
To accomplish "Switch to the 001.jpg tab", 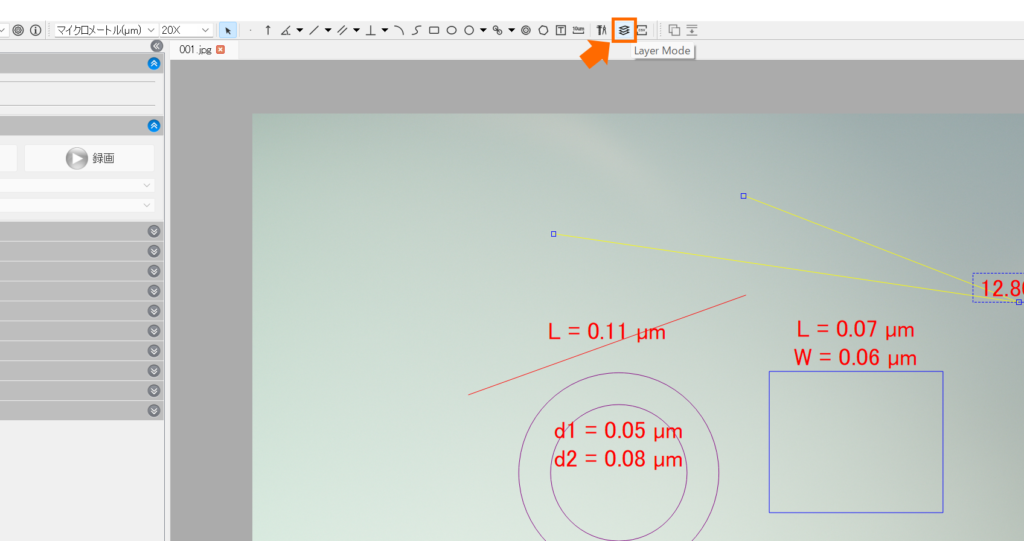I will pyautogui.click(x=195, y=50).
